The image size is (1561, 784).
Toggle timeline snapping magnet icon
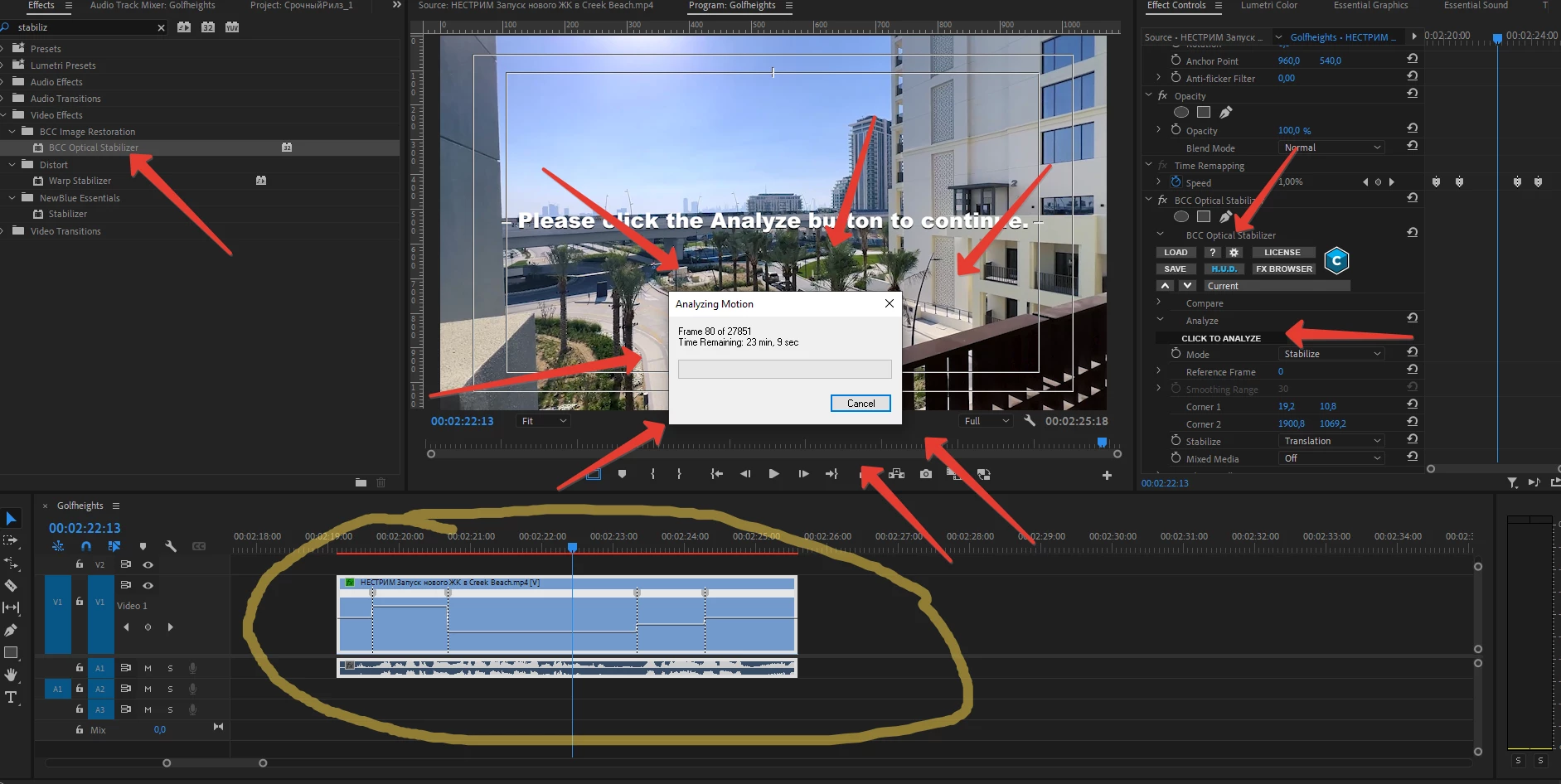coord(86,546)
